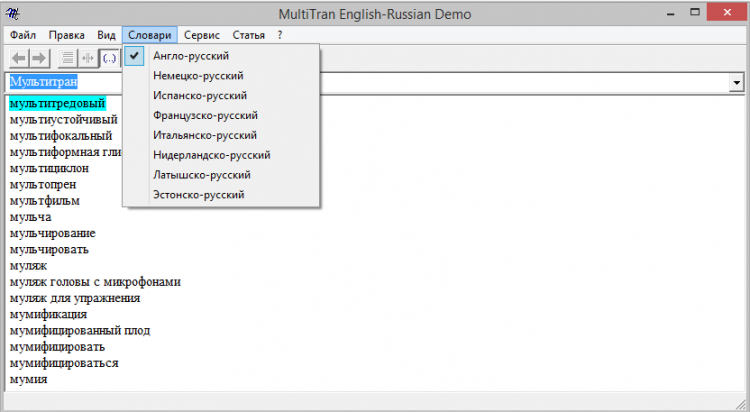The height and width of the screenshot is (412, 750).
Task: Choose Итальянско-русский dictionary
Action: (x=221, y=135)
